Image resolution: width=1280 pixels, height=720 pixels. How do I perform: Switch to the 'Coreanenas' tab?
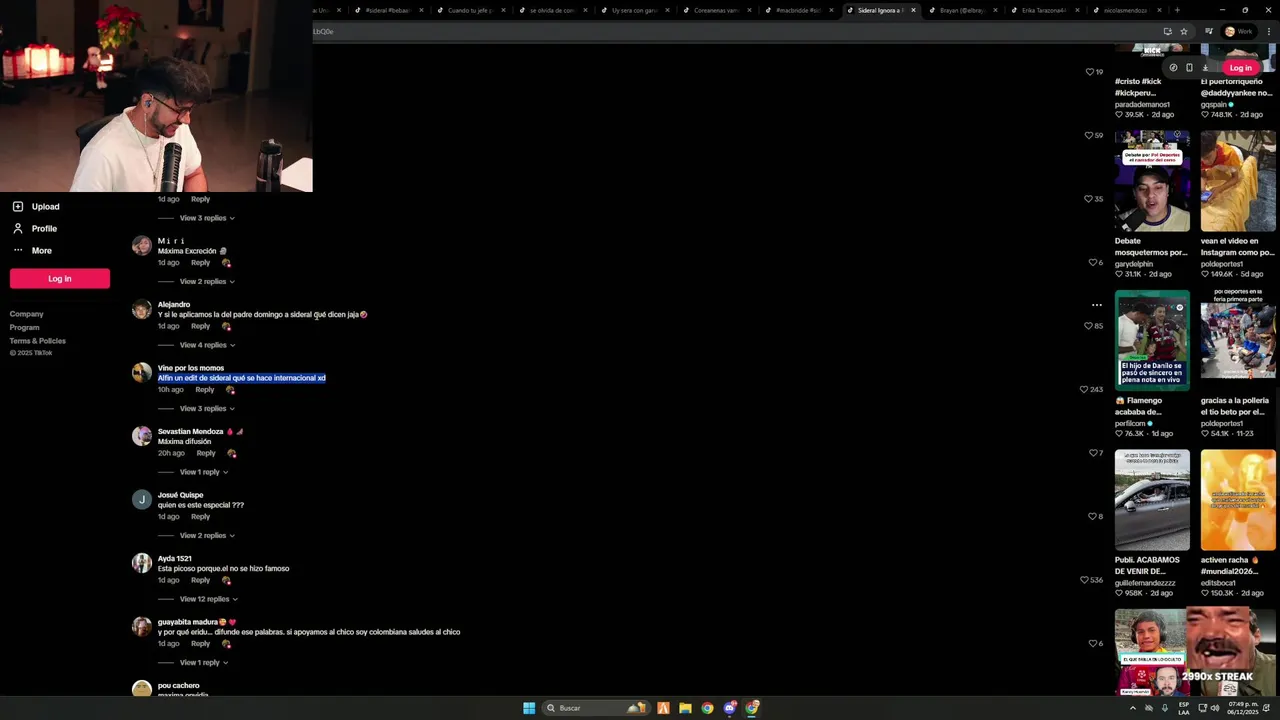(716, 10)
